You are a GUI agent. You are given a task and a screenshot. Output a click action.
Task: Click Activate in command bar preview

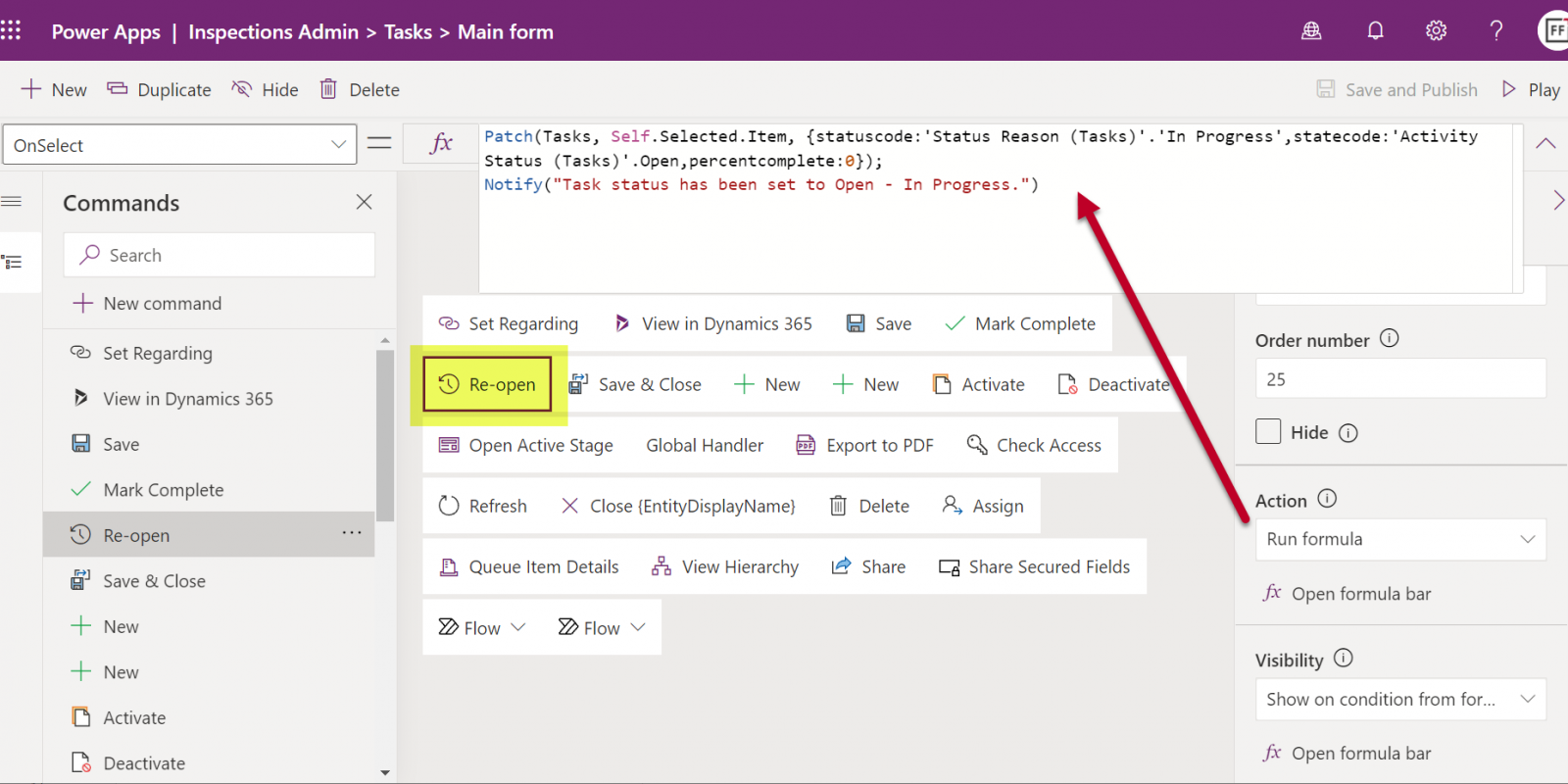tap(978, 384)
